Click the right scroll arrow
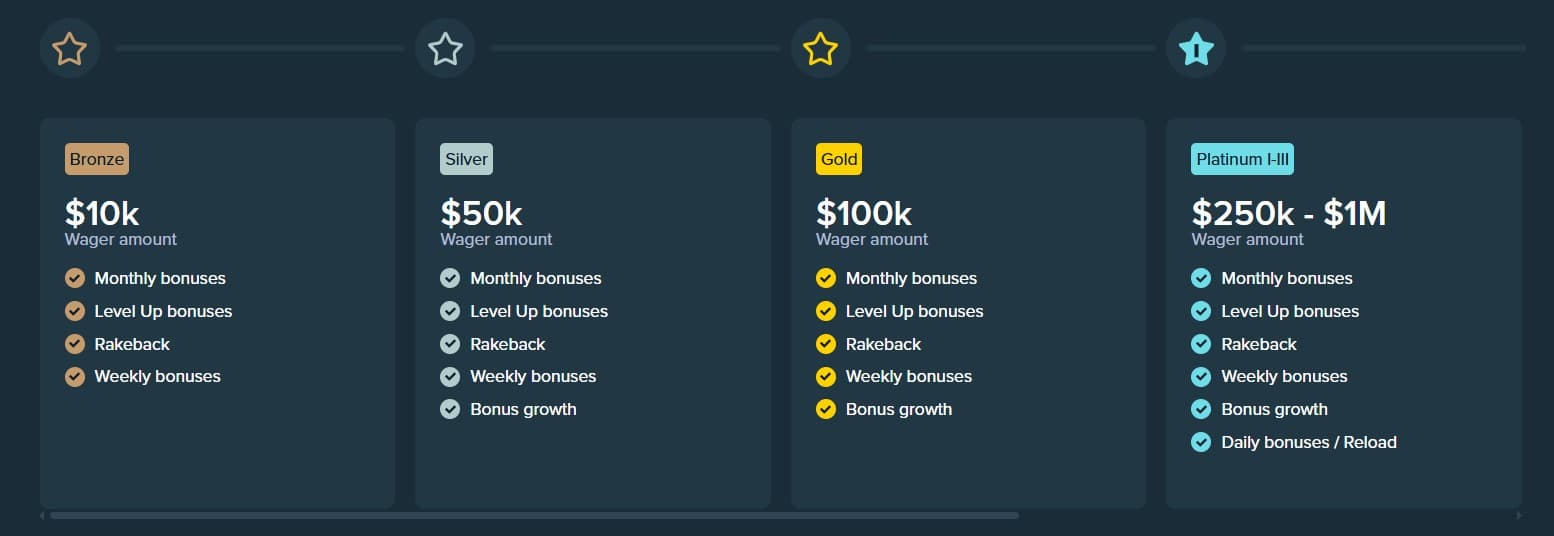 1519,516
